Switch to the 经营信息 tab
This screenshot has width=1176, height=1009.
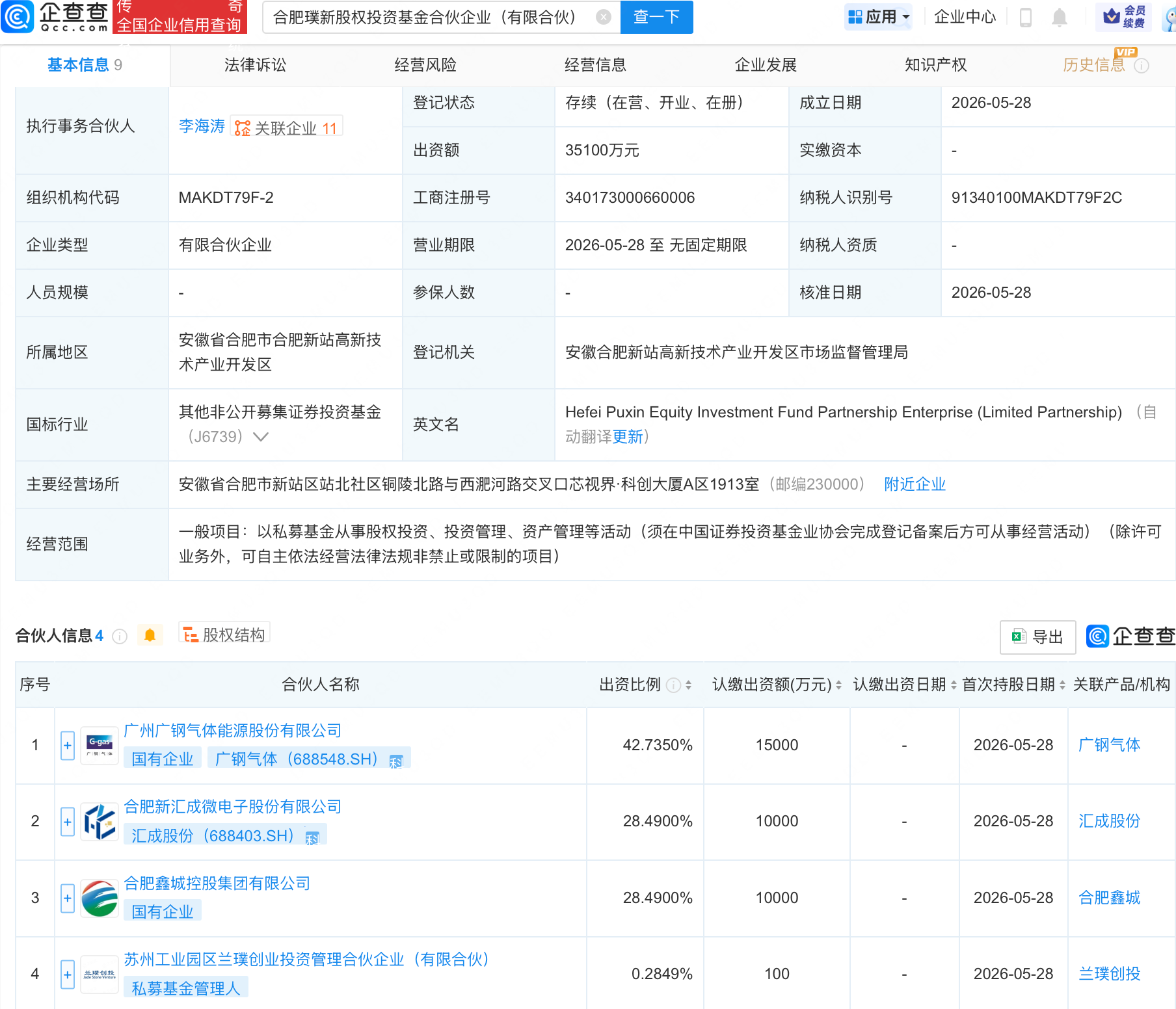point(595,65)
